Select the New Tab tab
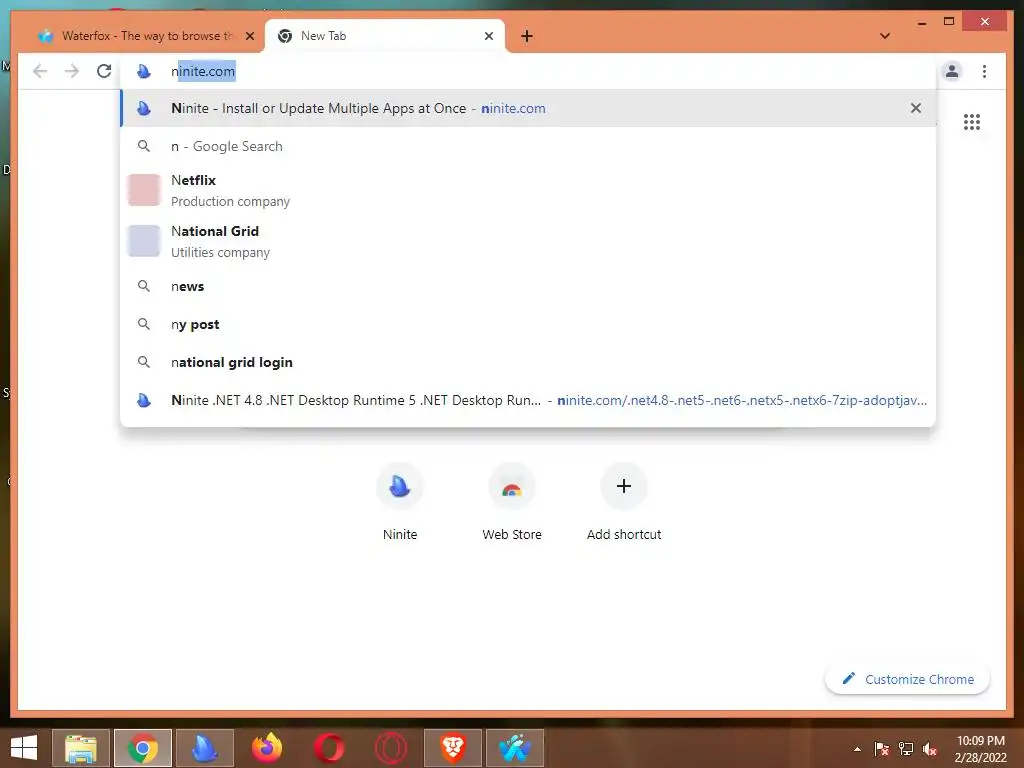1024x768 pixels. click(x=385, y=36)
